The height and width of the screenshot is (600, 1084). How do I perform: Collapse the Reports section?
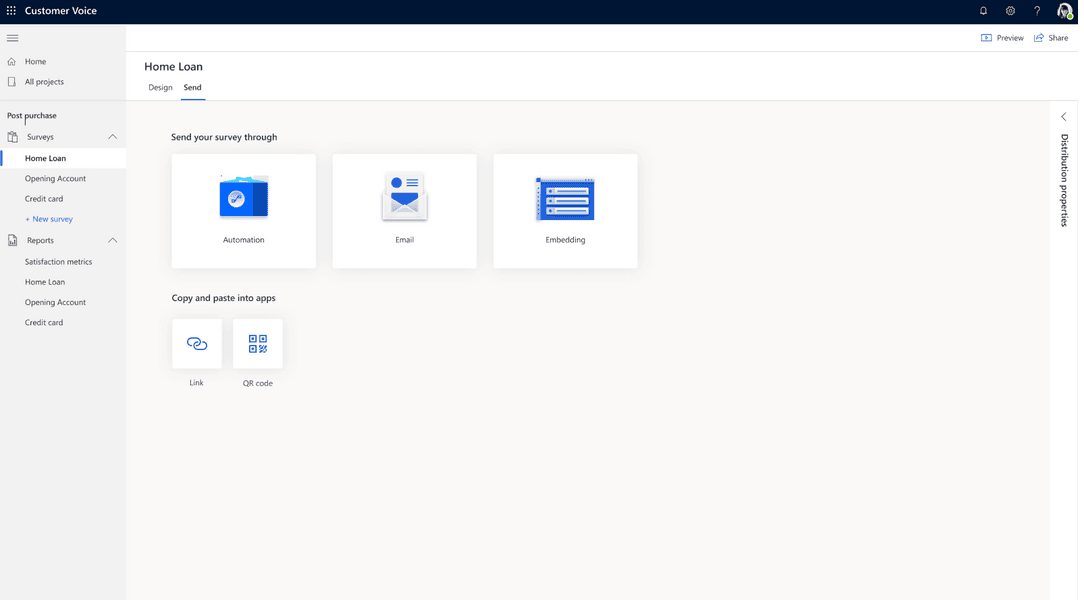[x=113, y=240]
